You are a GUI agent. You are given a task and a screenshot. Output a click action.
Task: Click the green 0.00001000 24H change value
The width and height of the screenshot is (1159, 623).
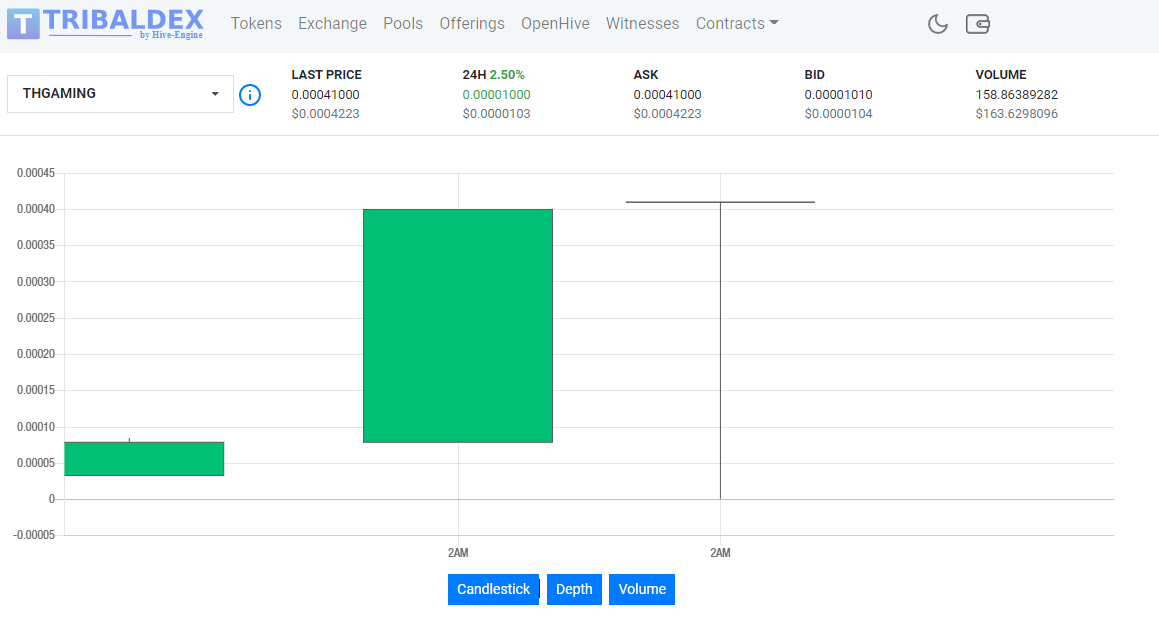[496, 95]
